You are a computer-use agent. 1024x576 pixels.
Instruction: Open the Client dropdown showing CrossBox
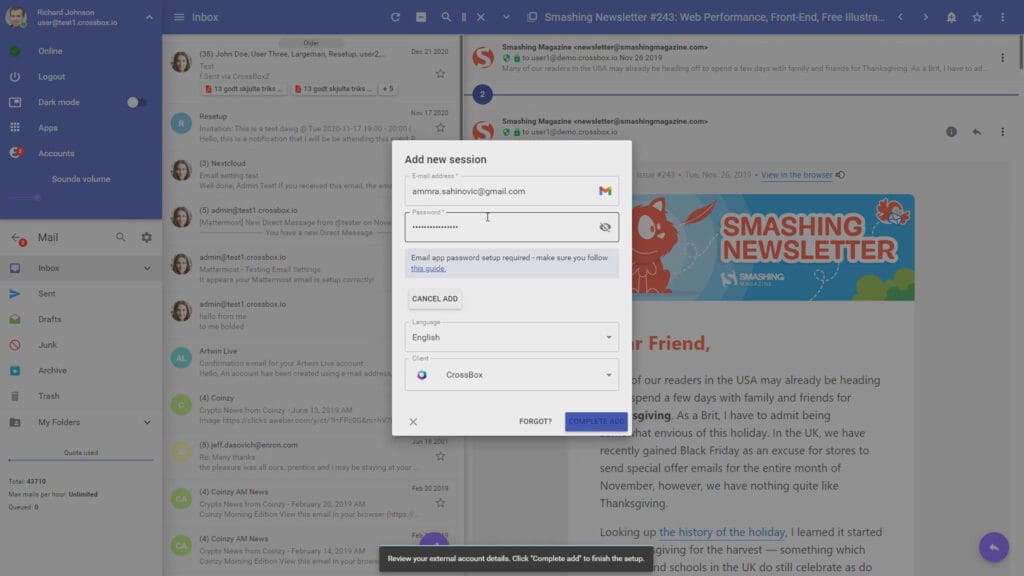coord(511,375)
